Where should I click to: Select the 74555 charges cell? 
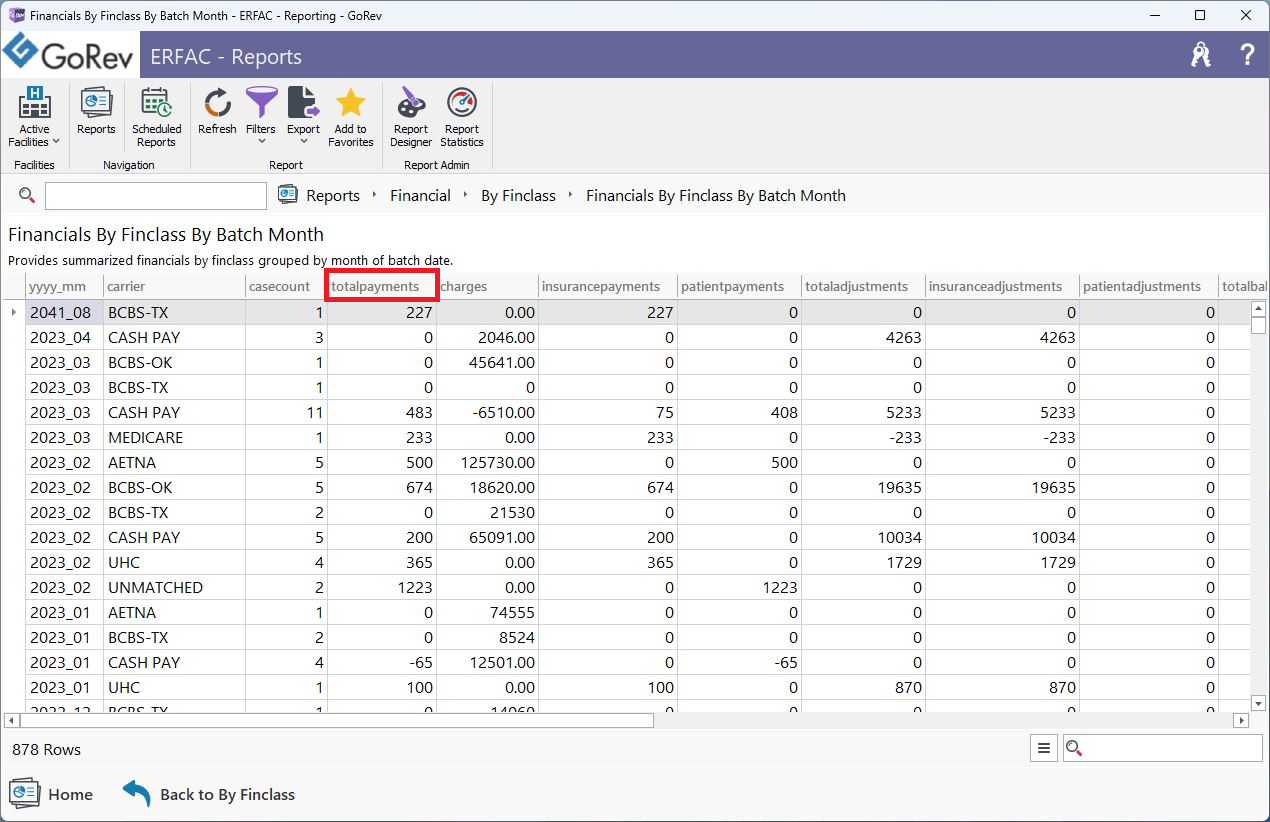[x=488, y=612]
